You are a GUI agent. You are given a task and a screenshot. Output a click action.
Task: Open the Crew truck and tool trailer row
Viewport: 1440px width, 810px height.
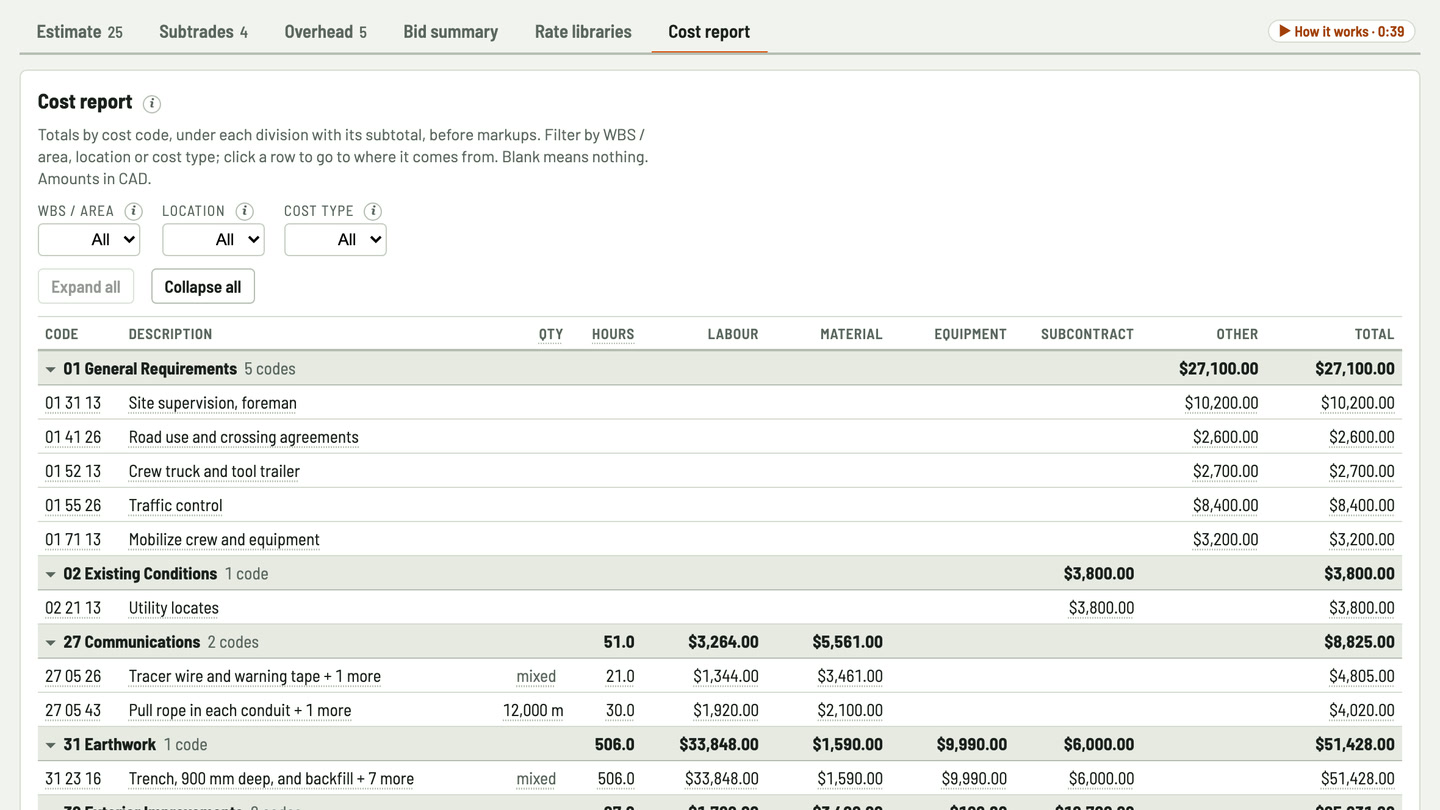point(720,471)
